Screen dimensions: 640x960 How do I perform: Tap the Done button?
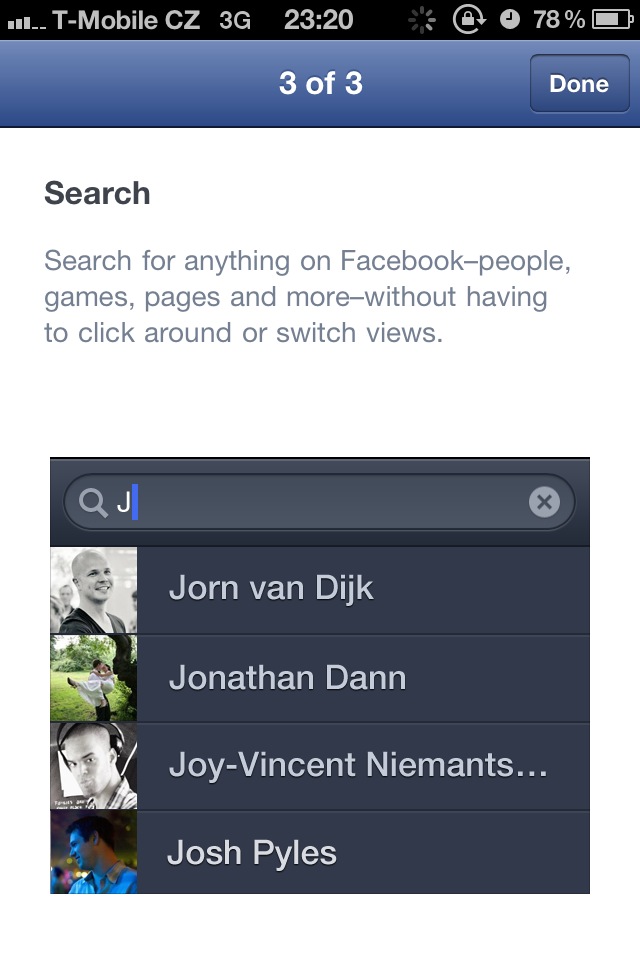coord(579,84)
